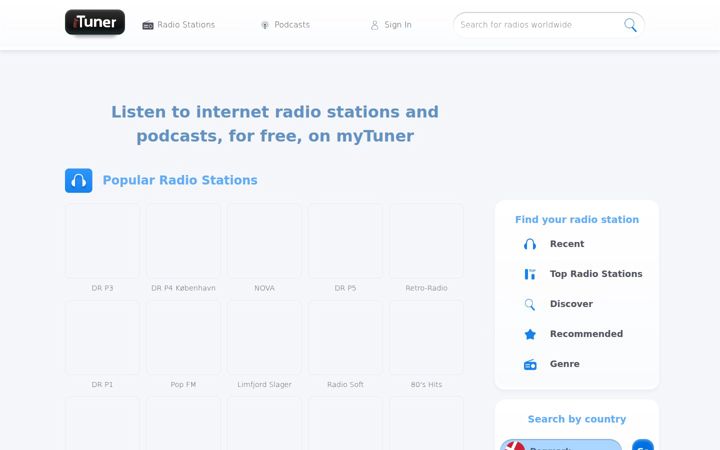Click the headphones icon beside Recent
This screenshot has height=450, width=720.
pos(530,244)
